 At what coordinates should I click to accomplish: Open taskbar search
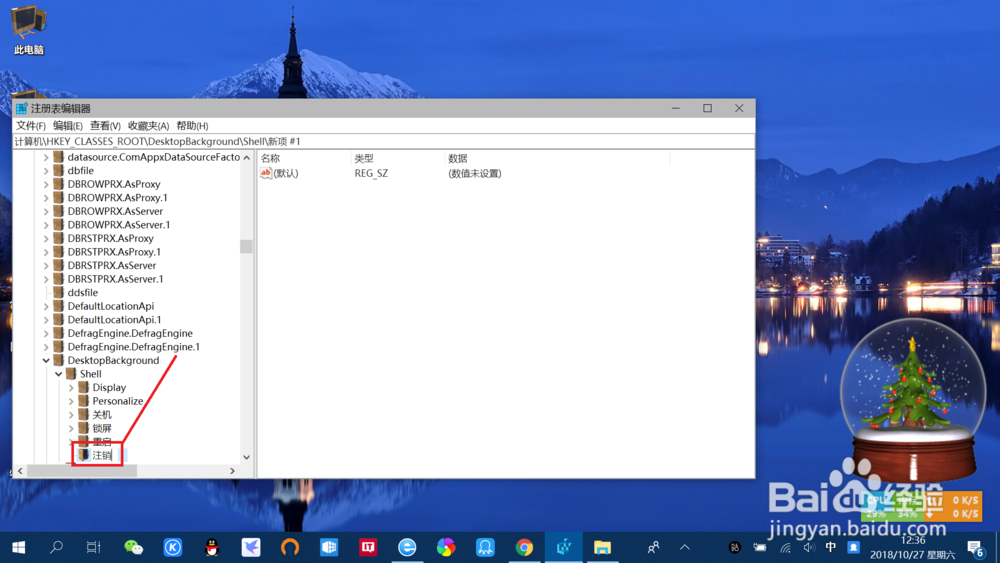(56, 547)
